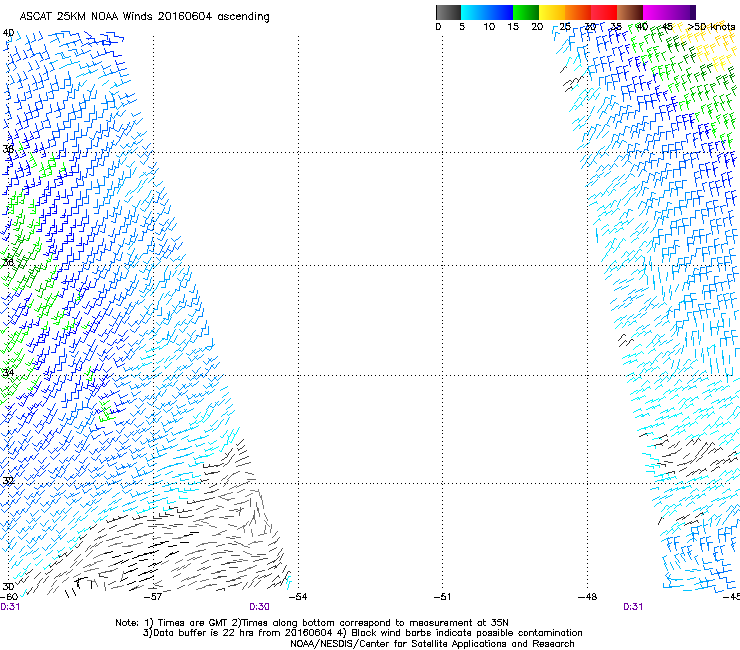The height and width of the screenshot is (650, 740).
Task: Select the orange 25-30 knots color bar segment
Action: coord(578,12)
